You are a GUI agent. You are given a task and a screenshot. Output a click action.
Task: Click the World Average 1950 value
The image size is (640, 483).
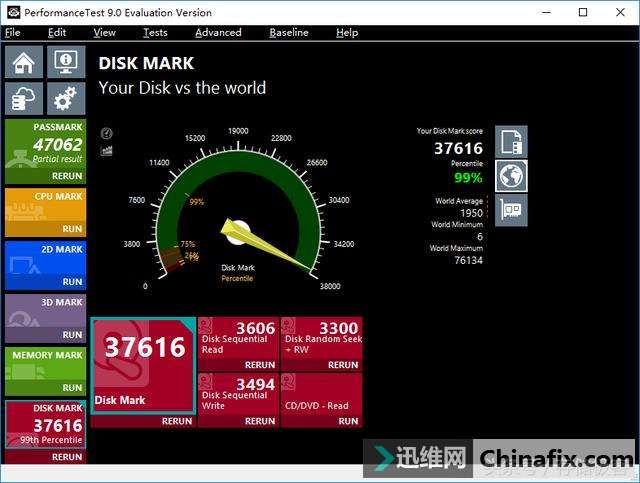[x=471, y=213]
